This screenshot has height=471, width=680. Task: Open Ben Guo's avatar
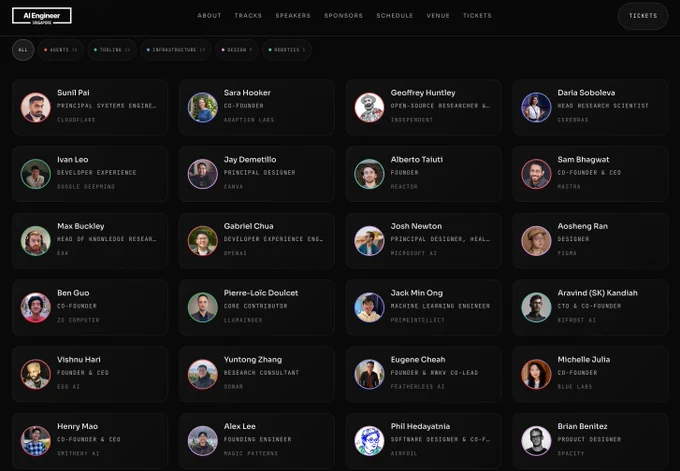coord(36,307)
